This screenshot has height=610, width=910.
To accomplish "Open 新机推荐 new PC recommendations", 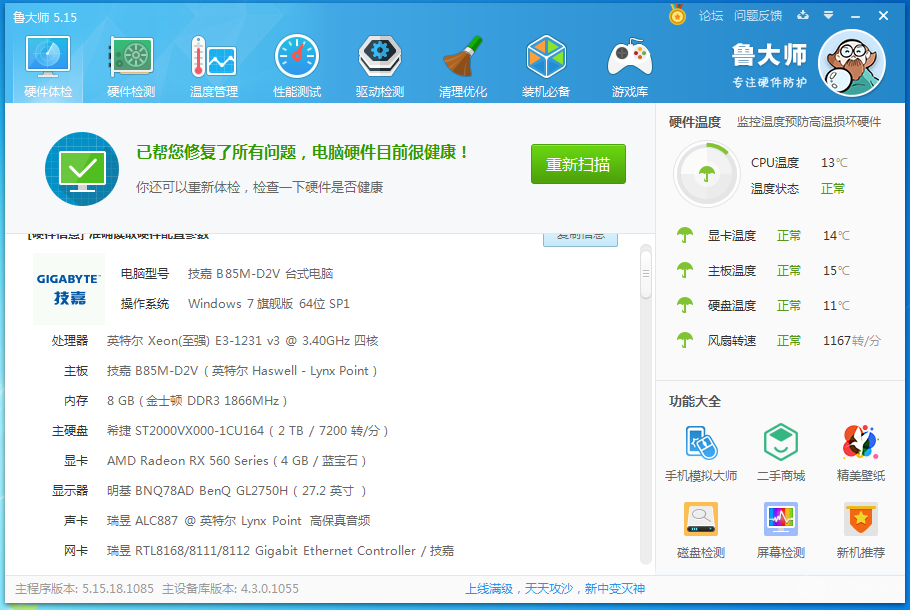I will point(861,530).
